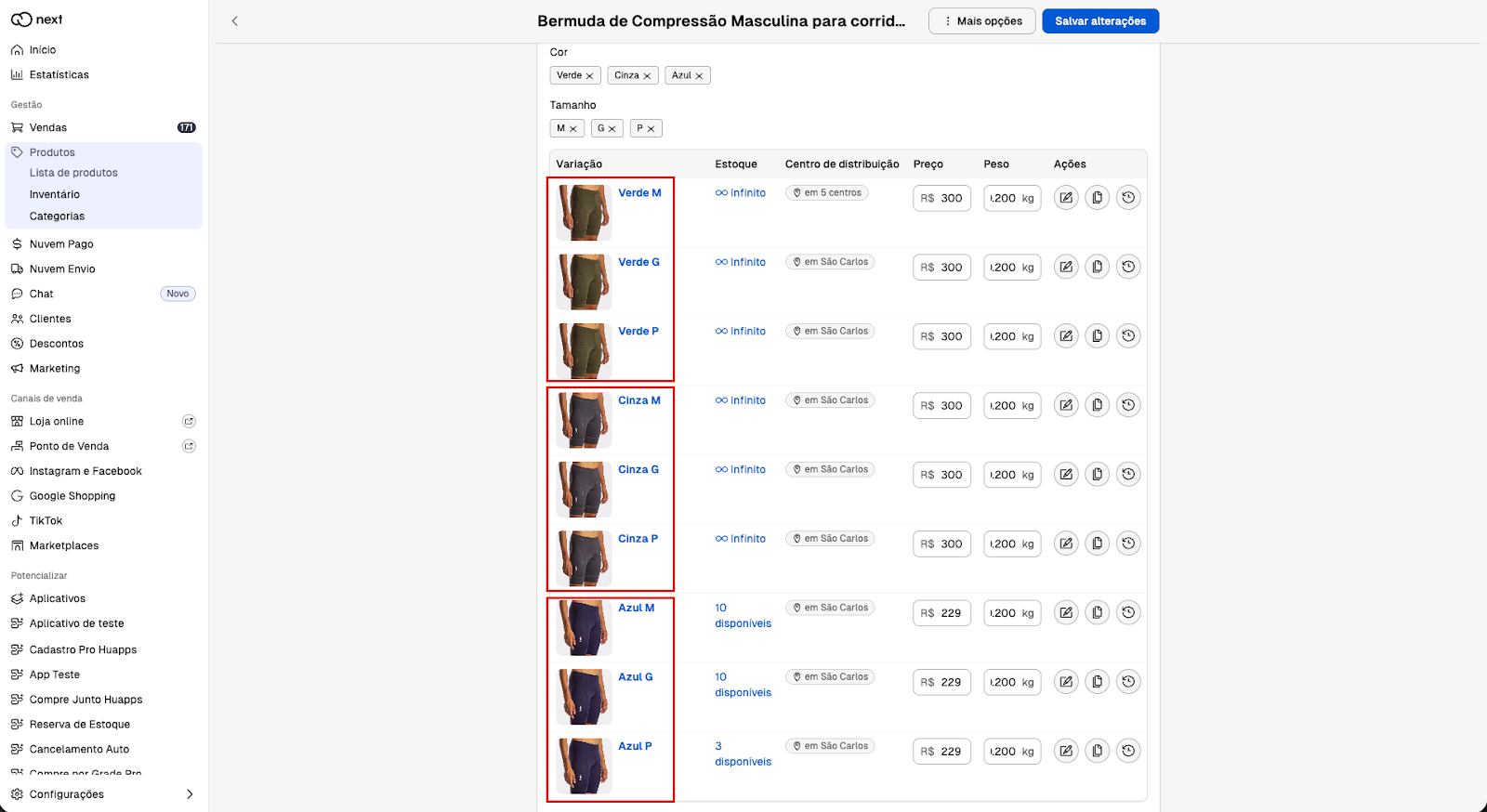
Task: Duplicate the Azul G variation
Action: 1098,682
